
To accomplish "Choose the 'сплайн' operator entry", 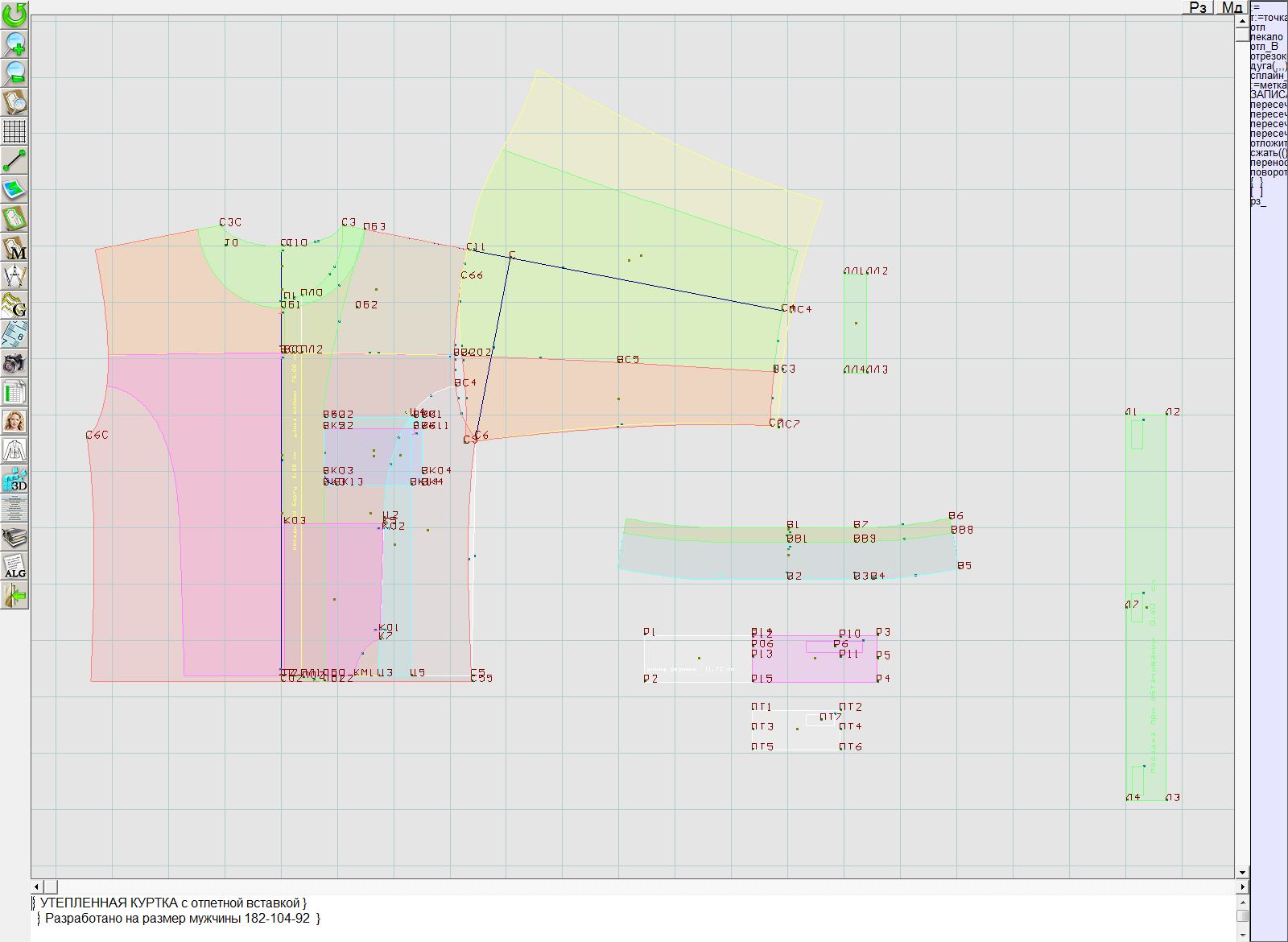I will pyautogui.click(x=1267, y=76).
